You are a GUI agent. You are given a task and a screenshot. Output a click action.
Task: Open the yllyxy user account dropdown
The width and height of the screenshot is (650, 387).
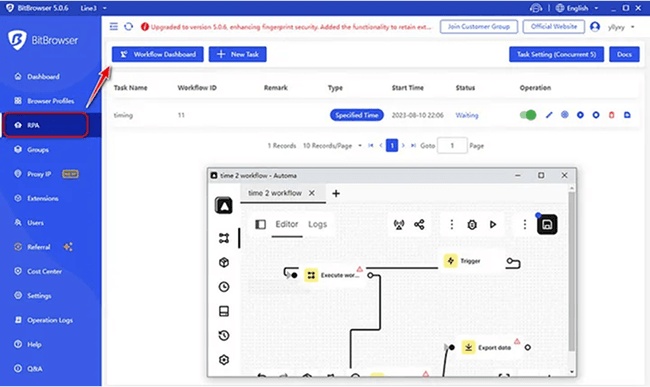(613, 27)
